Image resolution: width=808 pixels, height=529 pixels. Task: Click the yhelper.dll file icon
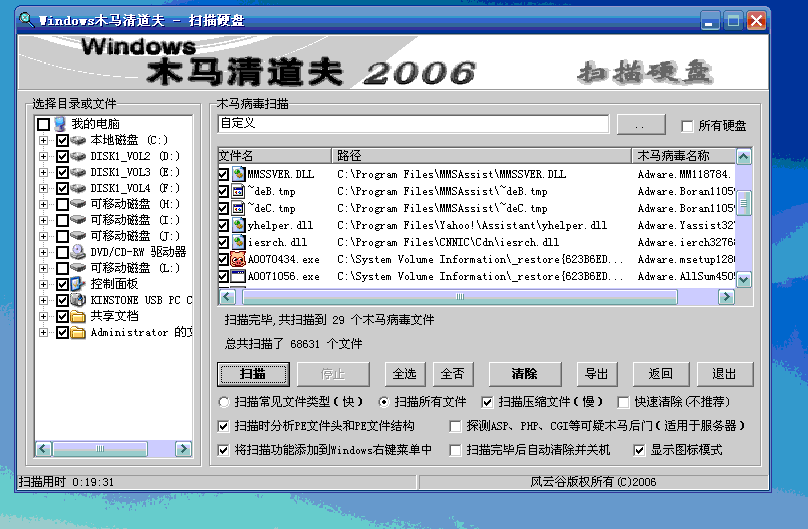tap(238, 225)
